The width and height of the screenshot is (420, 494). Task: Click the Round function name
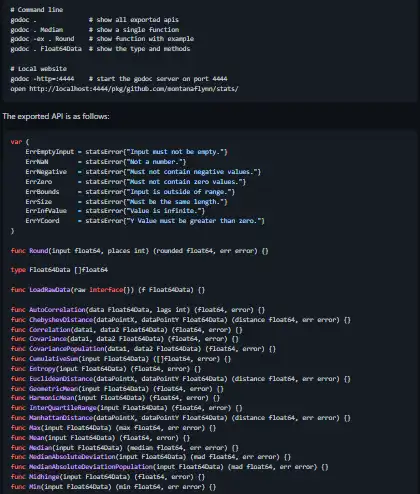(39, 251)
